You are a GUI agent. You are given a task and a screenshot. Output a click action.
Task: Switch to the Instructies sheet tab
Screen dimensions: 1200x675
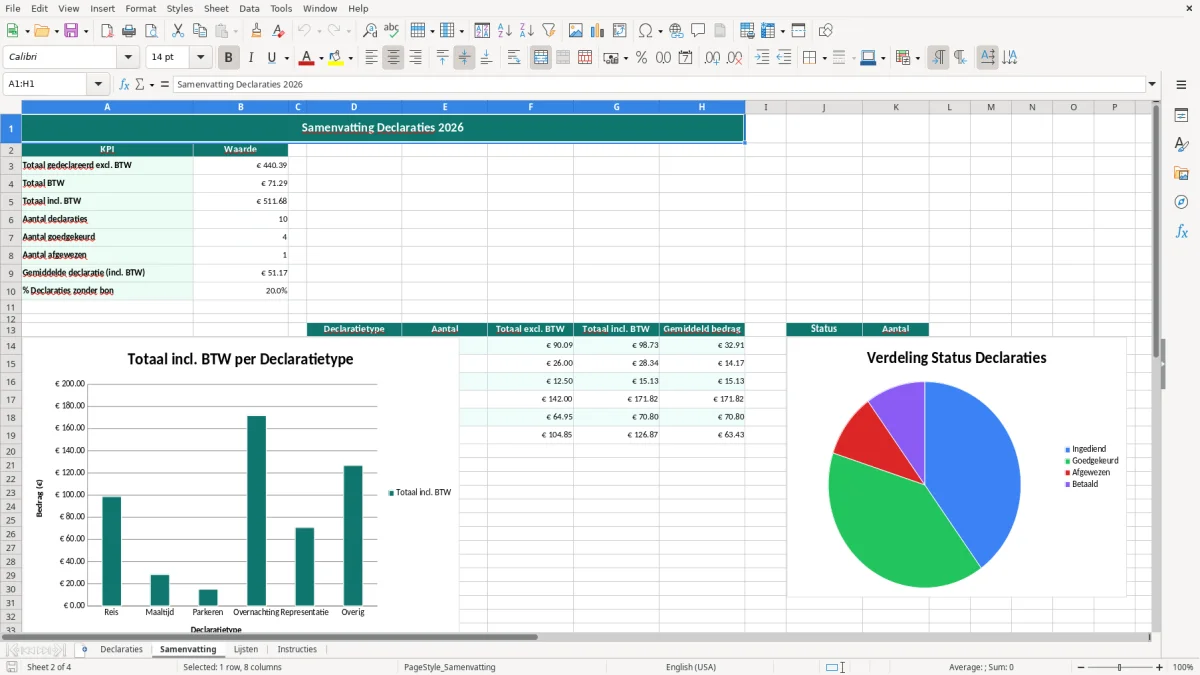(297, 649)
